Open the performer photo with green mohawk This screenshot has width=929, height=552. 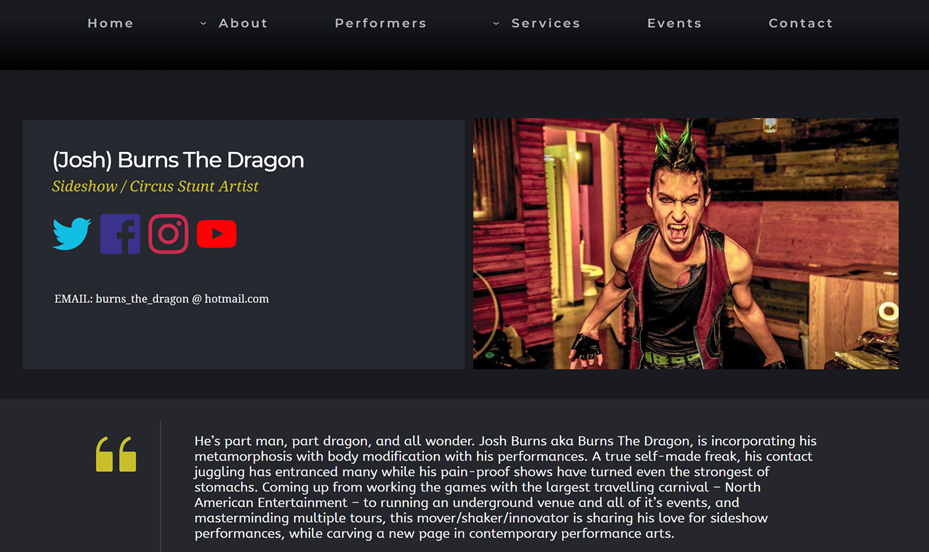[x=685, y=243]
